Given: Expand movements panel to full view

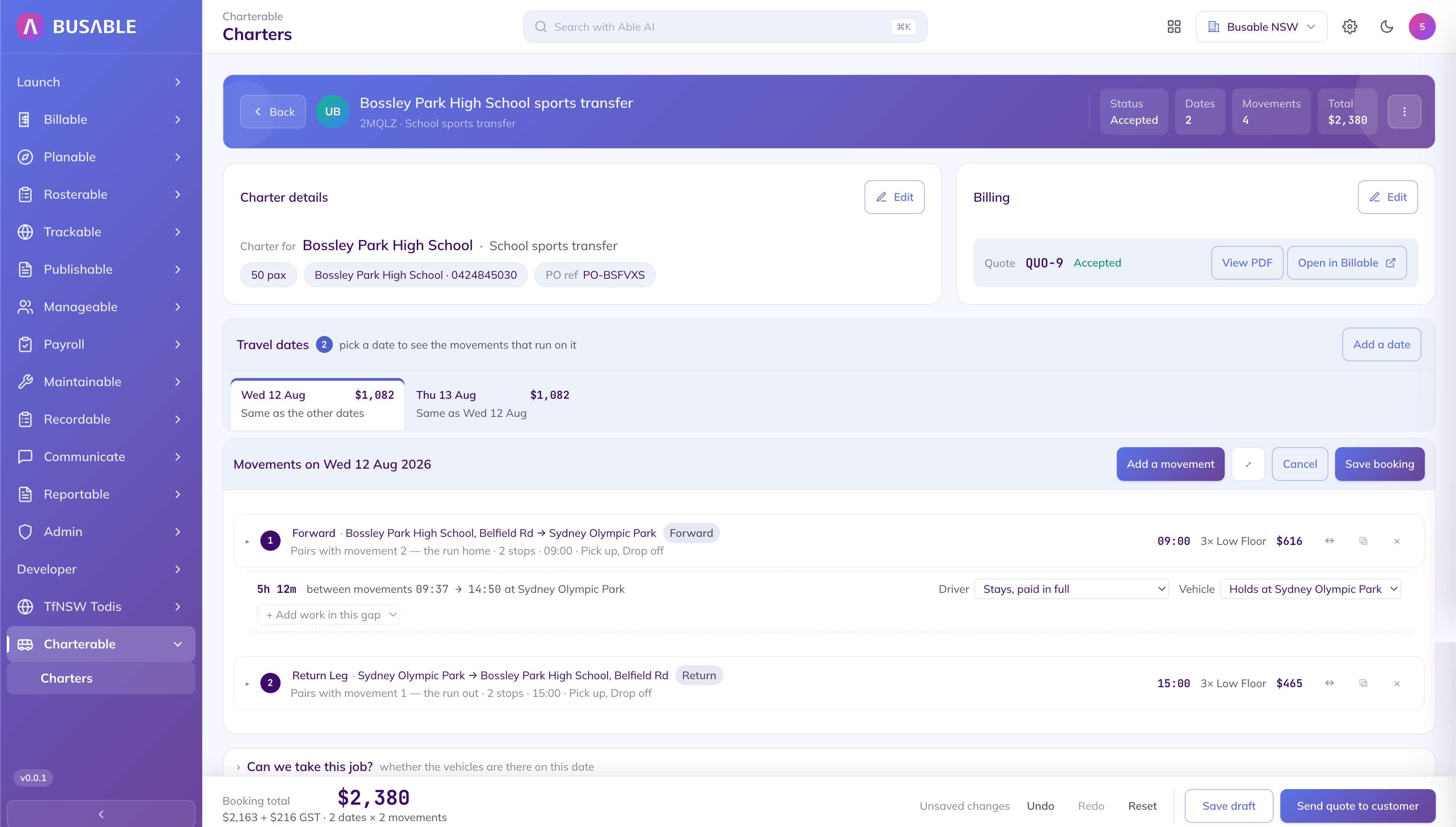Looking at the screenshot, I should 1248,464.
